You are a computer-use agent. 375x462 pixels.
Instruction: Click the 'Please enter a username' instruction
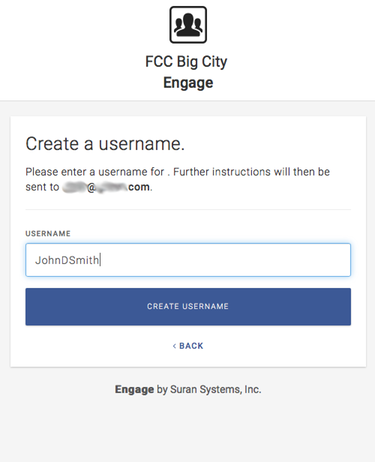pyautogui.click(x=95, y=172)
